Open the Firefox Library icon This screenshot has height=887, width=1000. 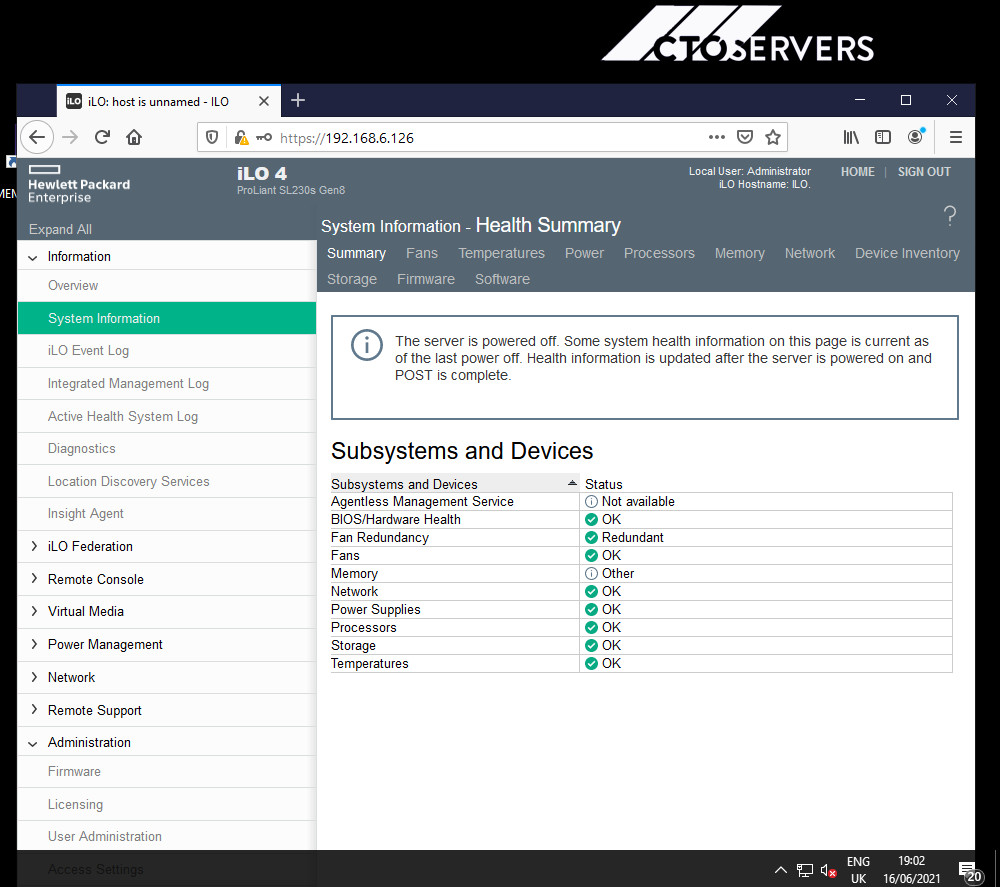851,137
